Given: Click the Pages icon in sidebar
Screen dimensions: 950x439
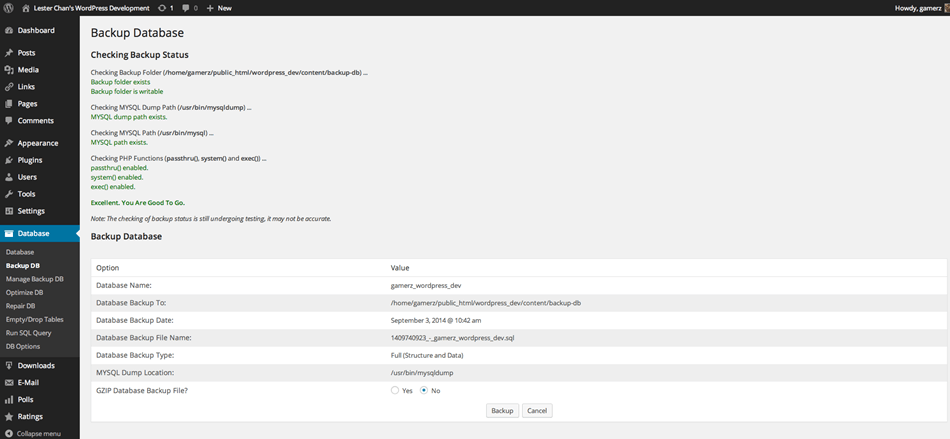Looking at the screenshot, I should click(9, 104).
